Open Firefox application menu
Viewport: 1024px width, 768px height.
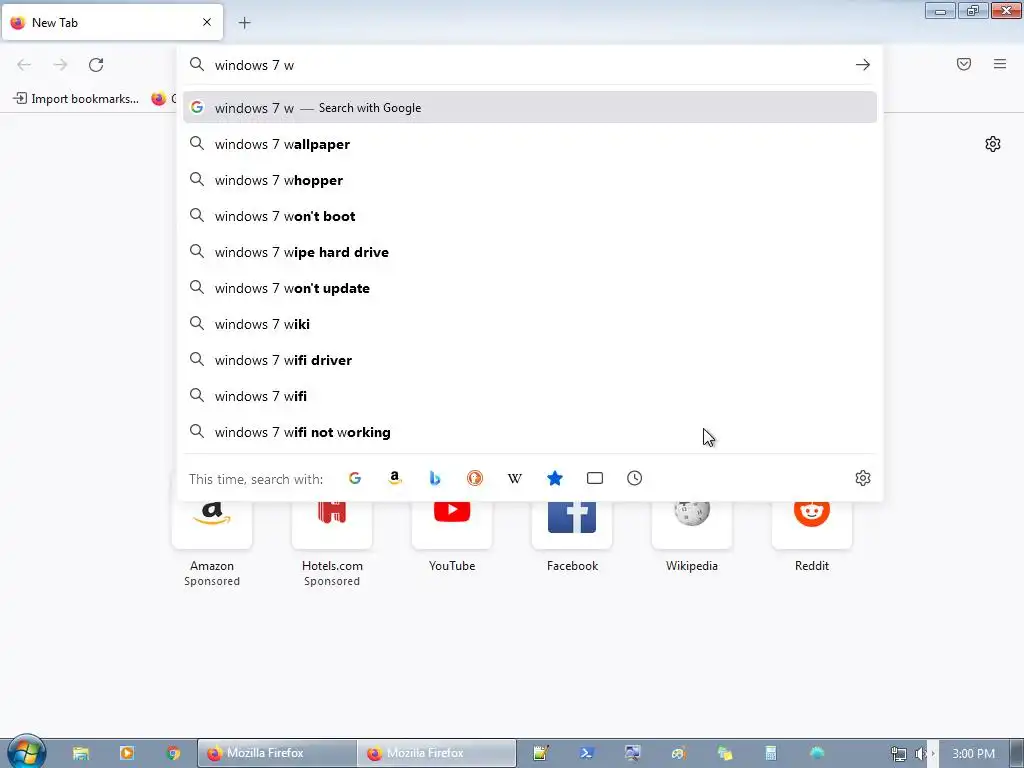pos(1000,64)
